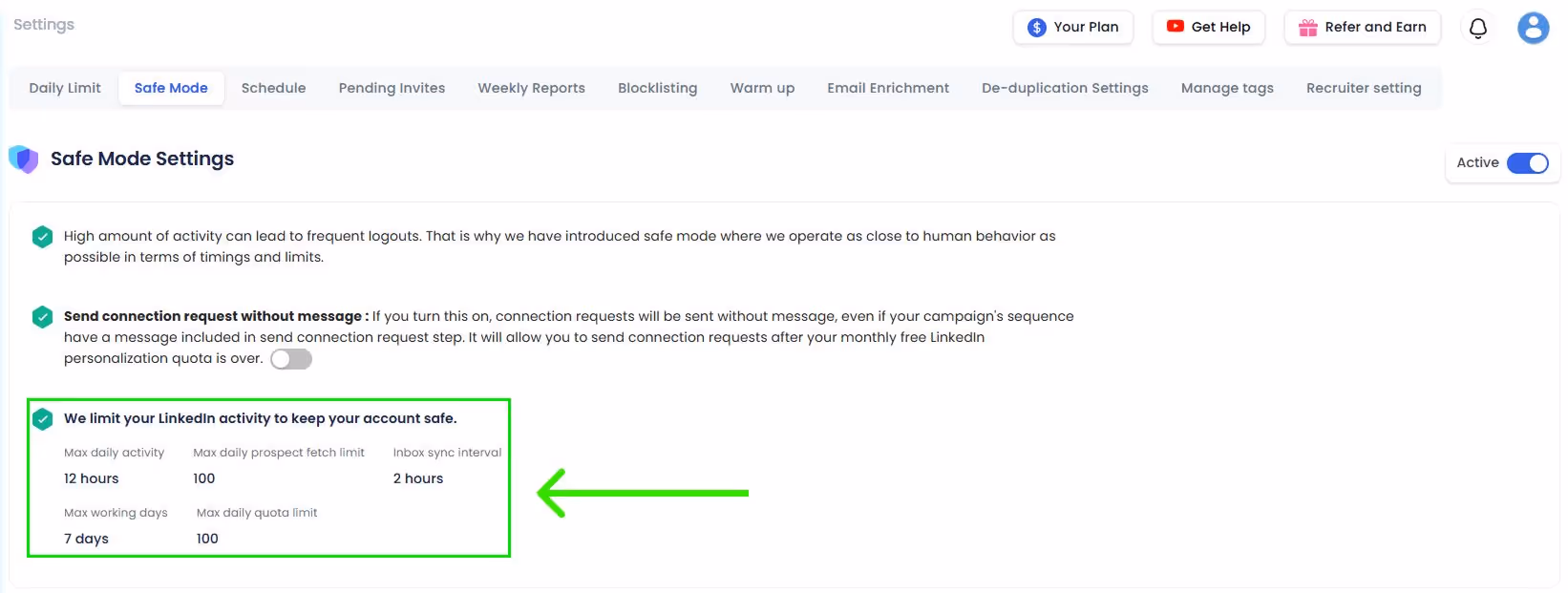This screenshot has height=593, width=1568.
Task: Click the Get Help button
Action: click(1209, 28)
